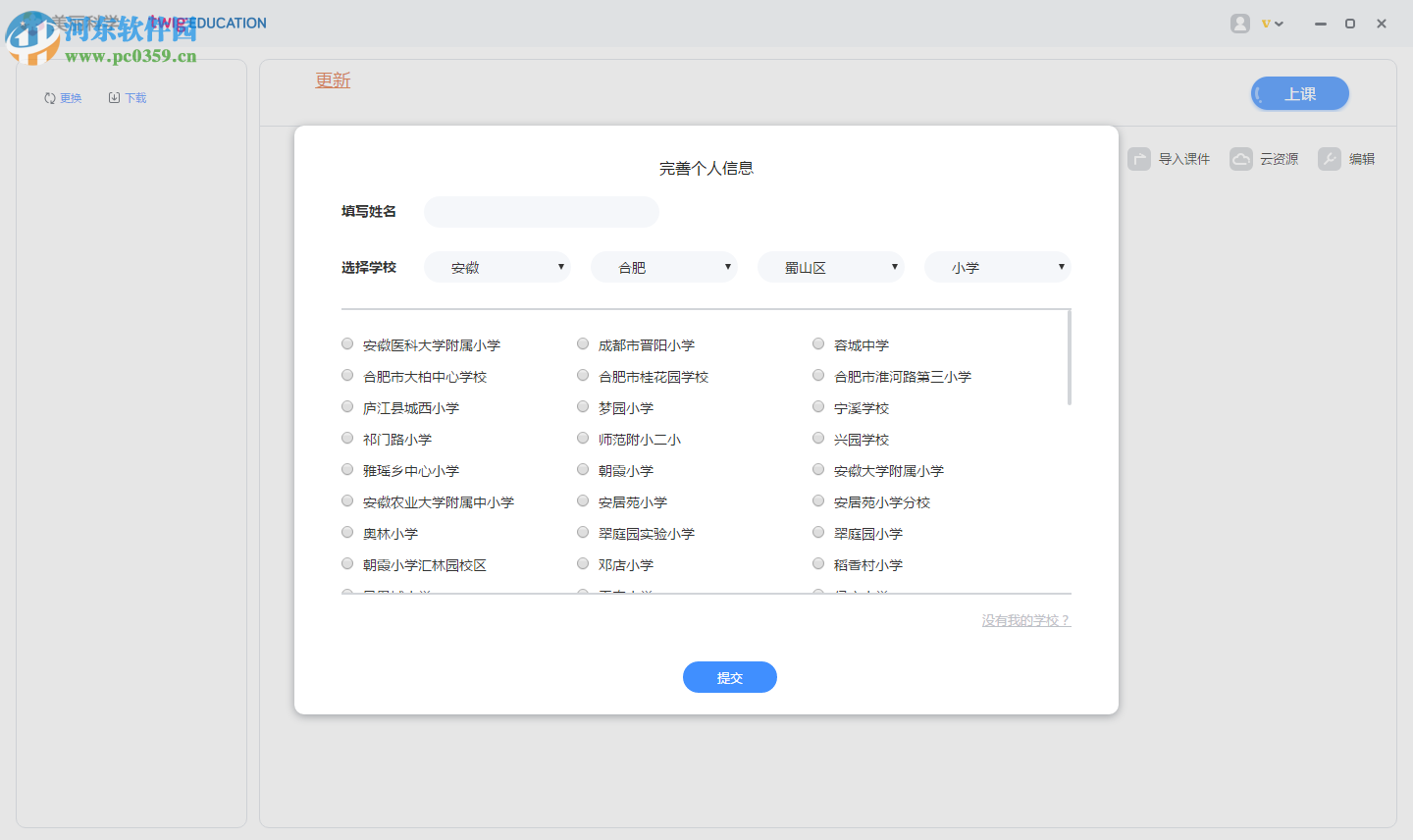Open the 没有我的学校? link

point(1026,620)
